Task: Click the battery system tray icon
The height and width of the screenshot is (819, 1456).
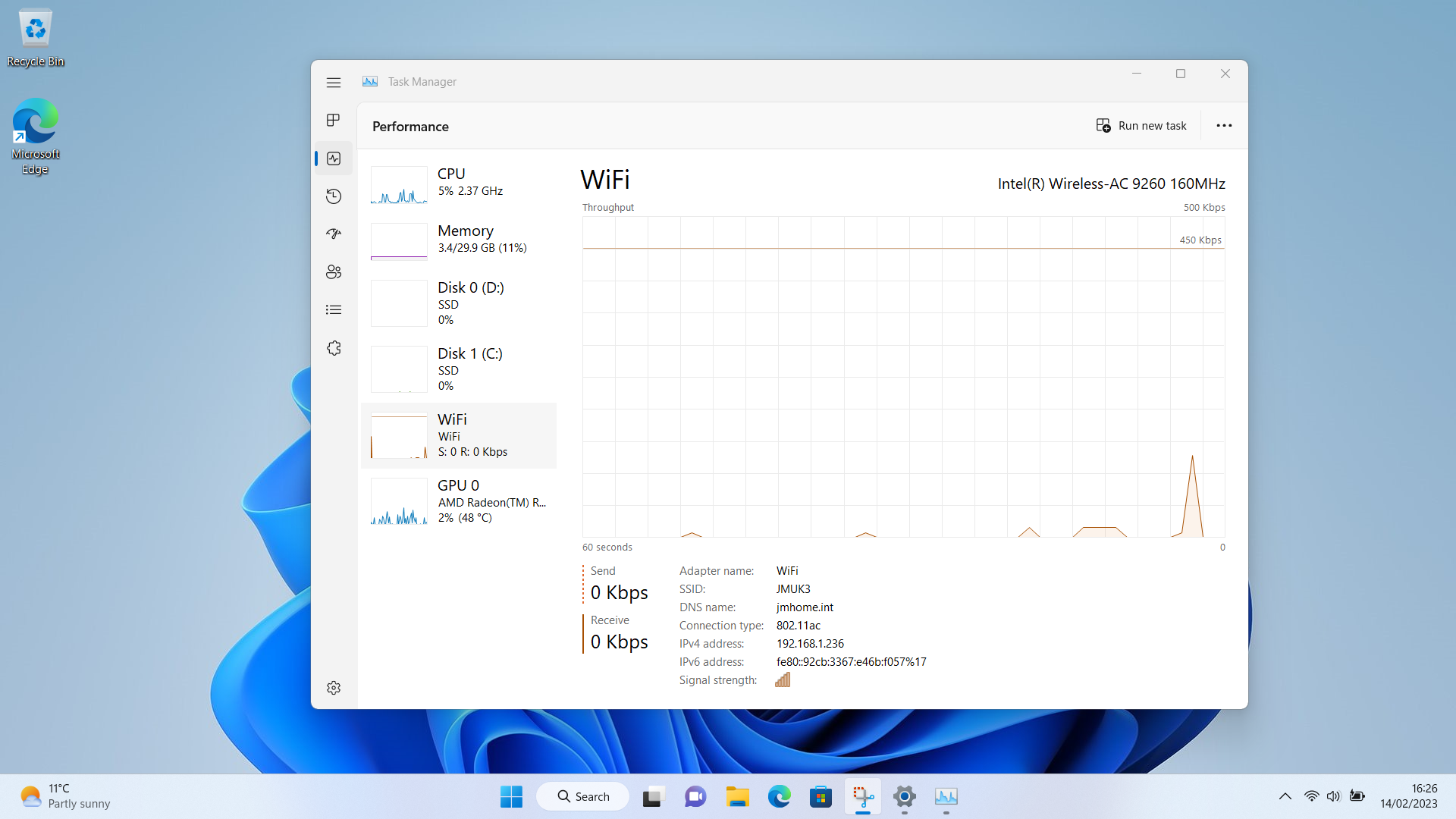Action: [x=1357, y=796]
